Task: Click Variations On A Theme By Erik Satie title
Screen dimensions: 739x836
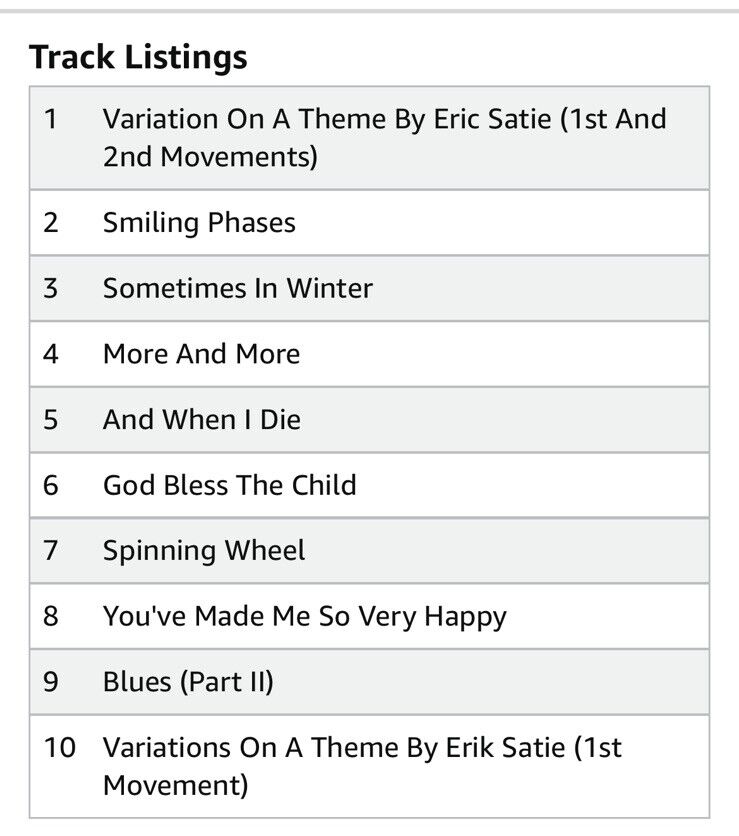Action: (x=362, y=765)
